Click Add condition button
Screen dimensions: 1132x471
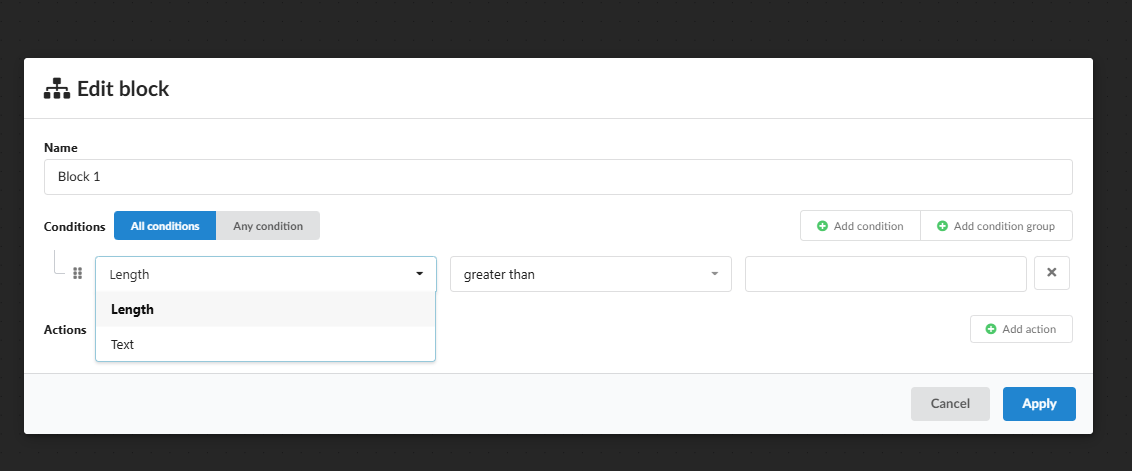[860, 226]
